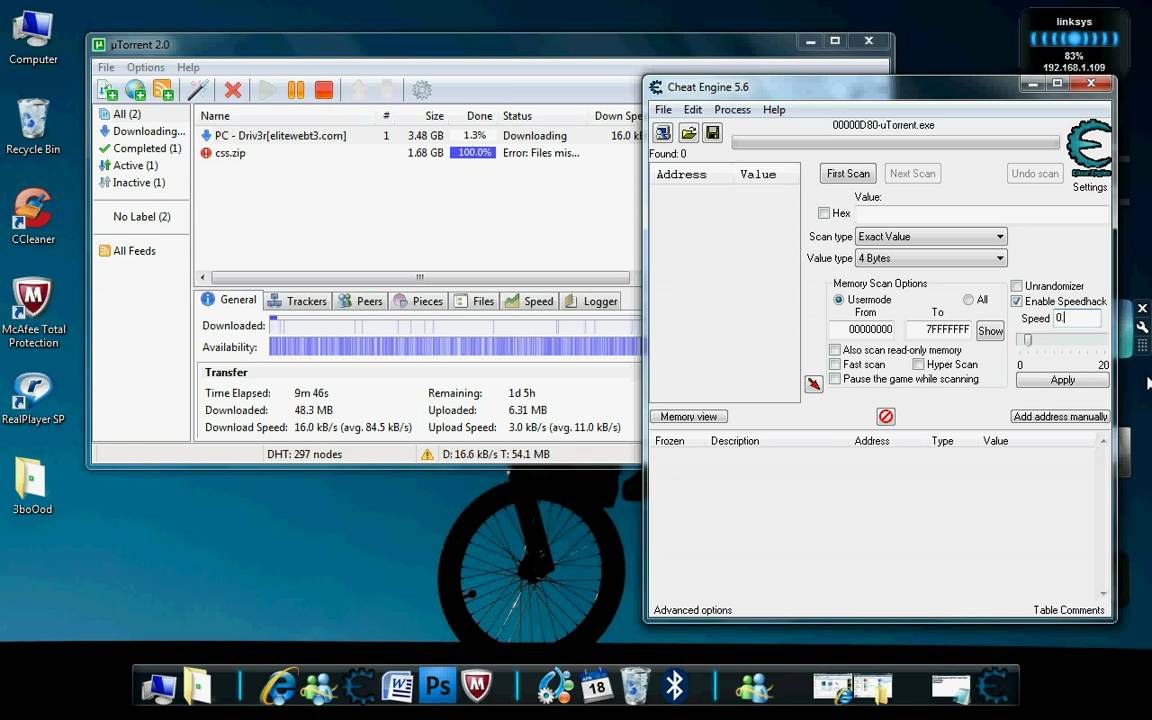This screenshot has height=720, width=1152.
Task: Open Recycle Bin desktop icon
Action: pyautogui.click(x=33, y=126)
